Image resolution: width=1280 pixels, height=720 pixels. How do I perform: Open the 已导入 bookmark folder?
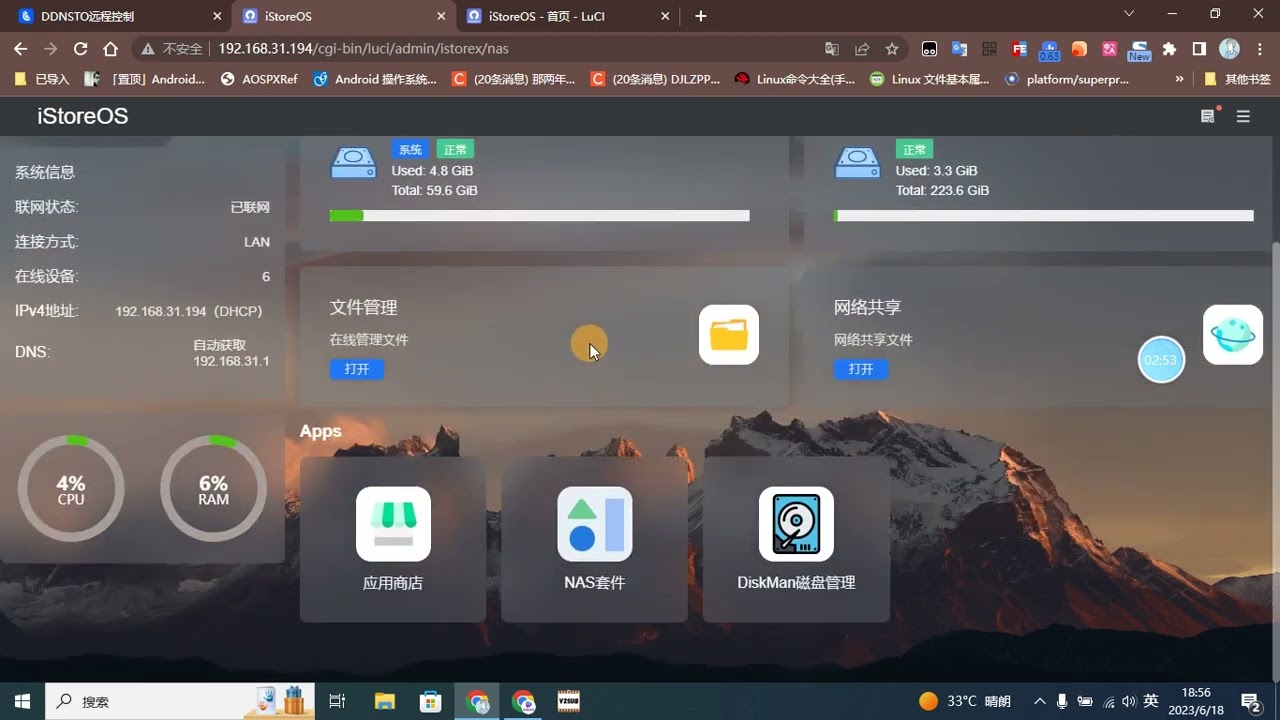43,79
